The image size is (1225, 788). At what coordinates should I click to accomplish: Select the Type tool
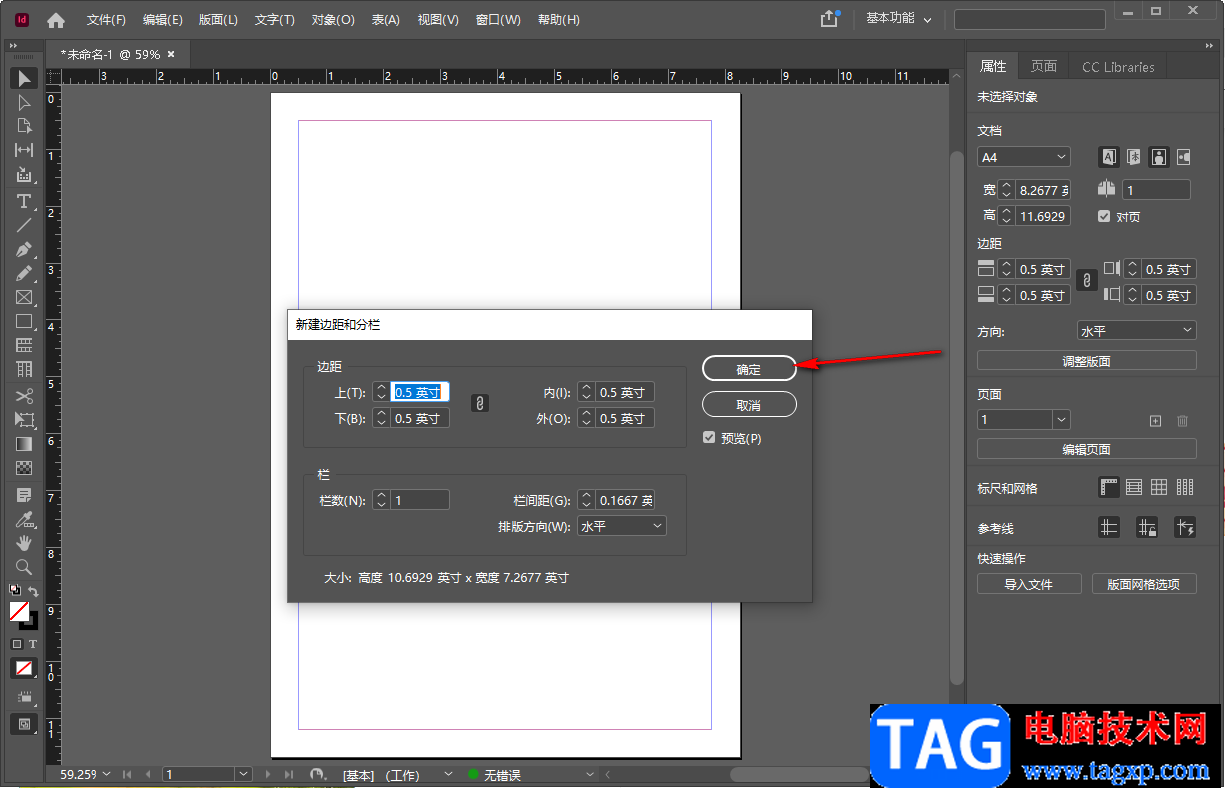(x=24, y=201)
